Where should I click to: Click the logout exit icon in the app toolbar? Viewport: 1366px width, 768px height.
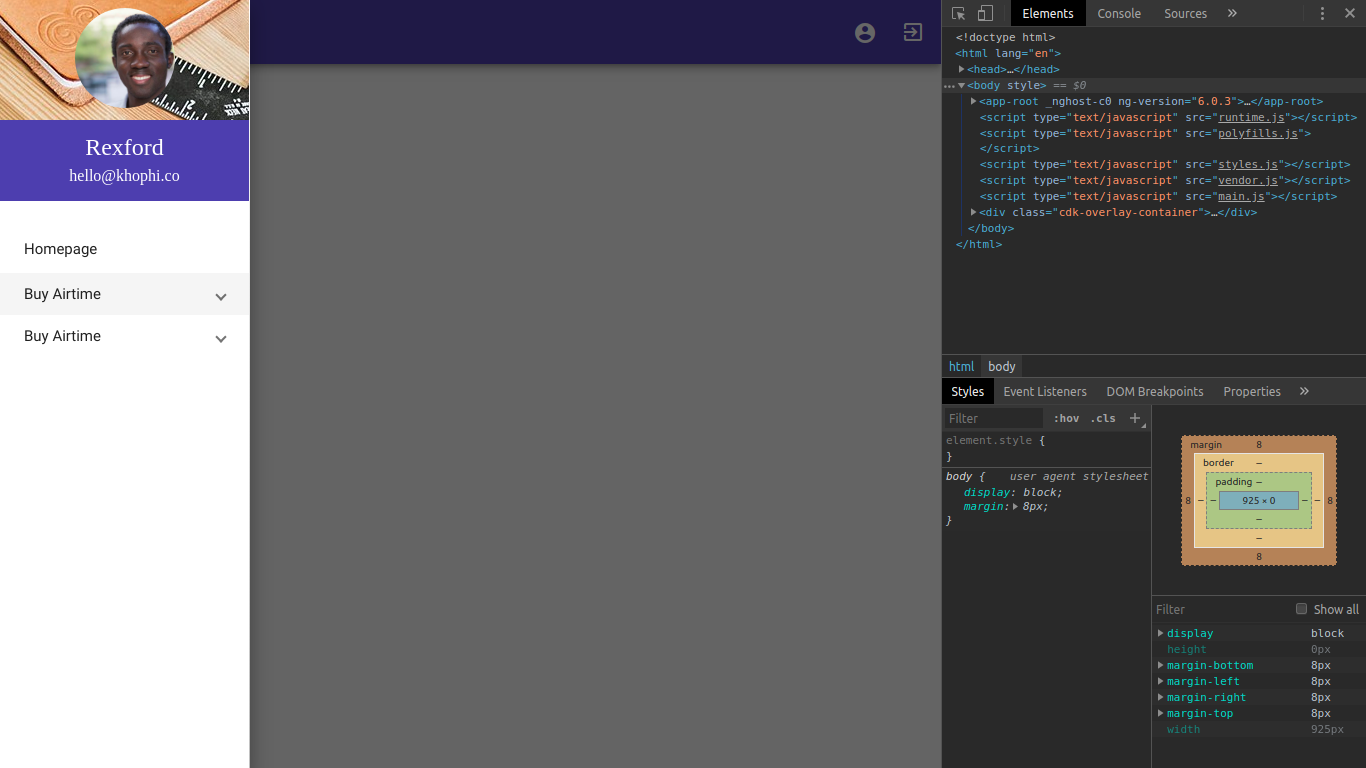(912, 32)
